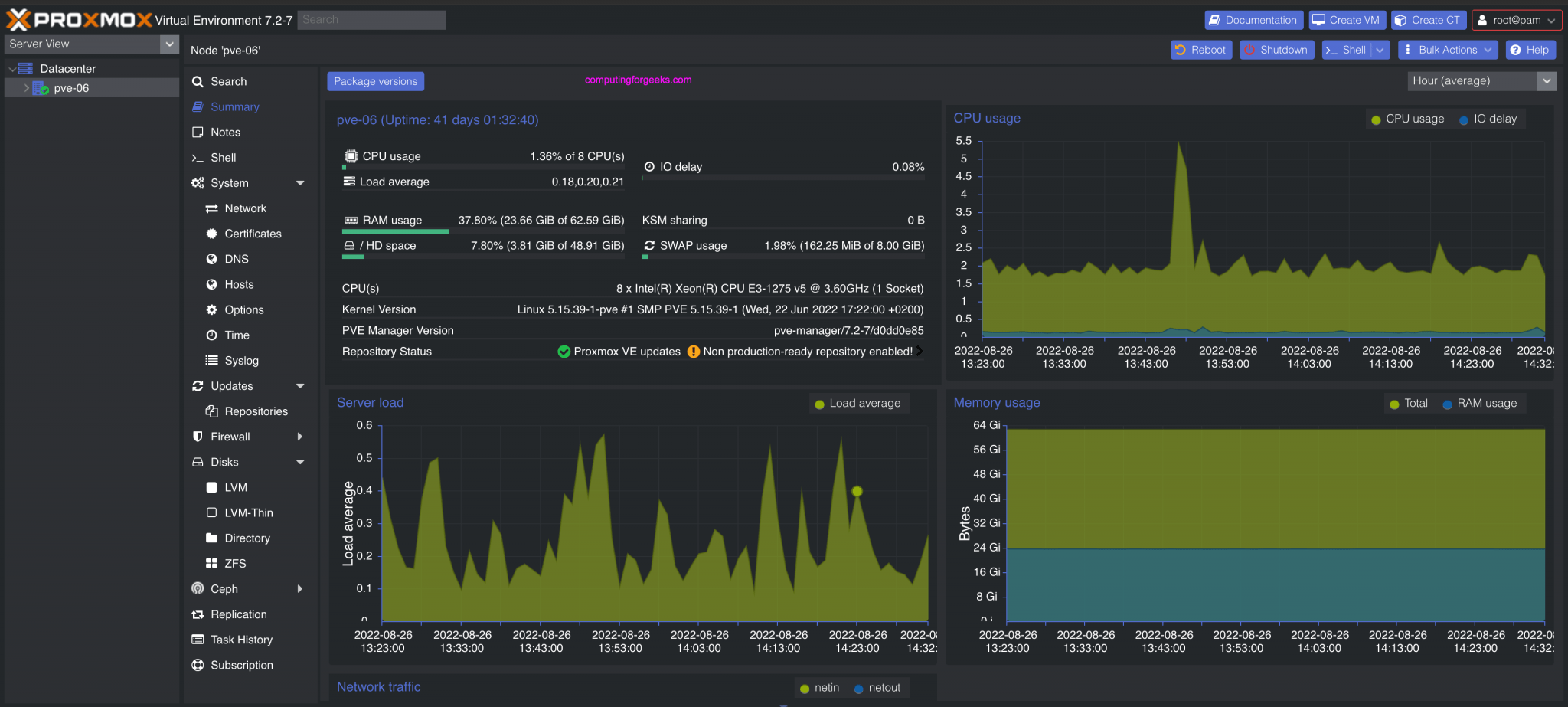The width and height of the screenshot is (1568, 707).
Task: View Certificates for the node
Action: [x=253, y=234]
